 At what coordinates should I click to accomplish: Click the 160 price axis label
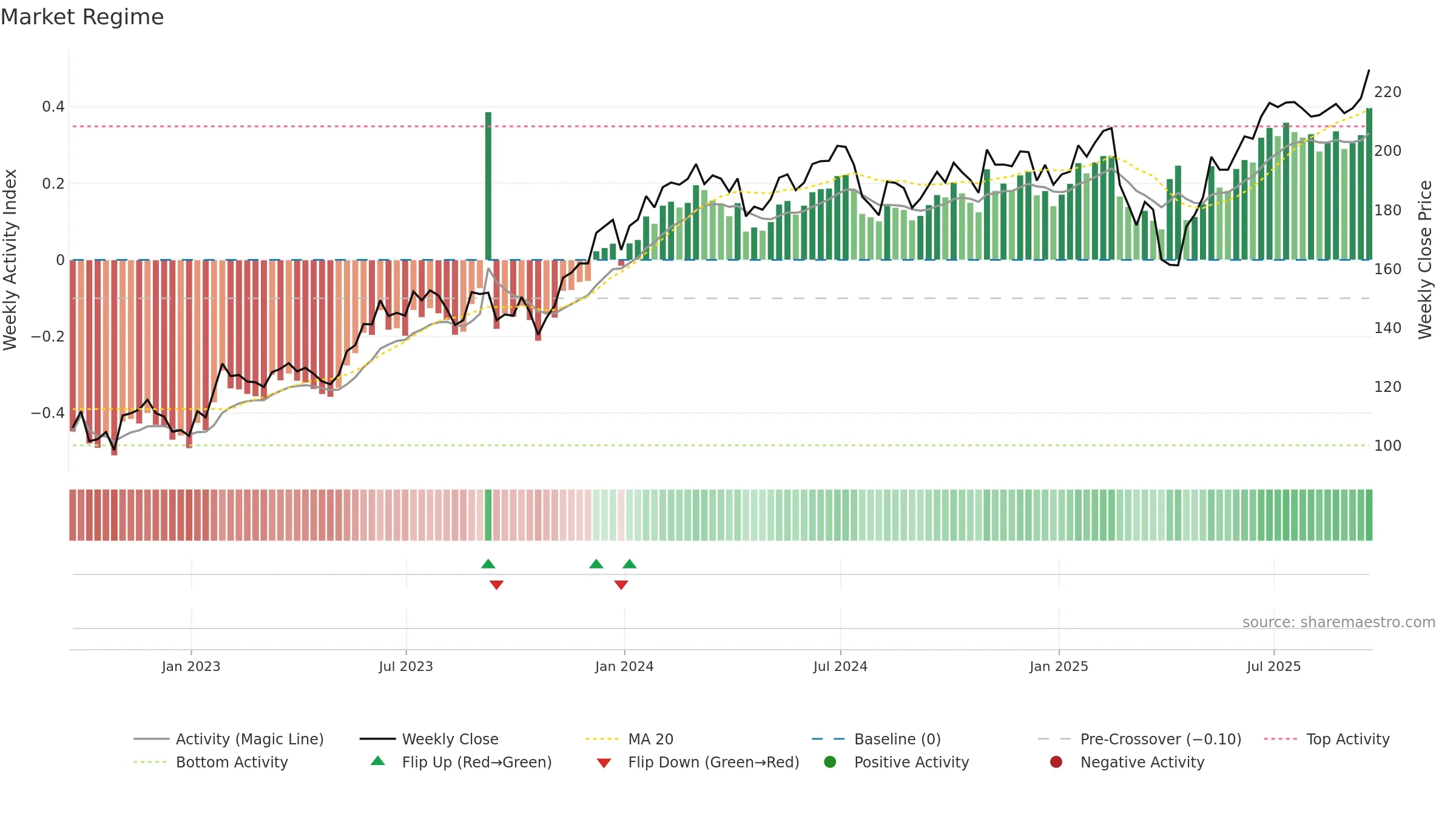pos(1388,269)
